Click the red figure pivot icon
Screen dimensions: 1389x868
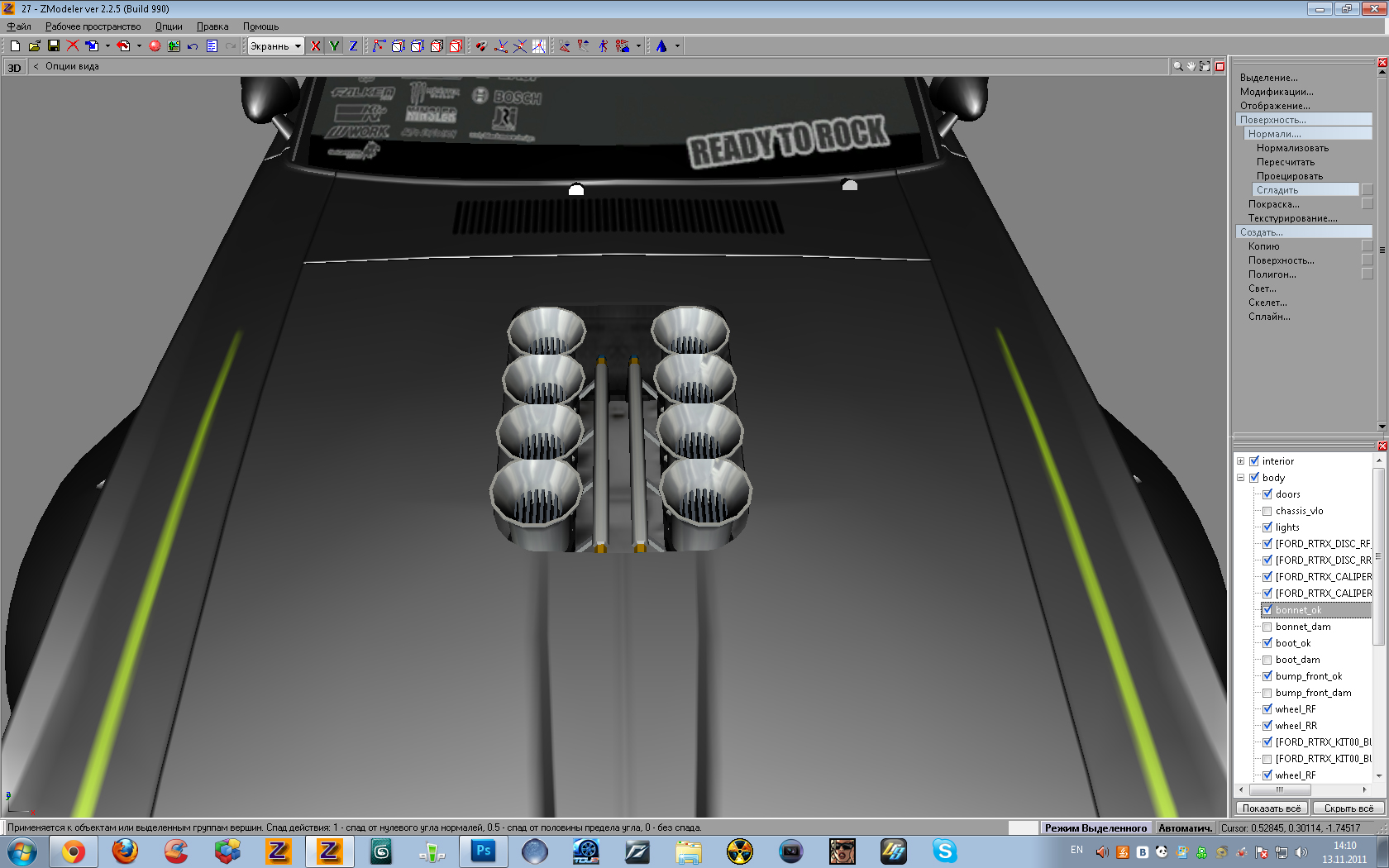(x=603, y=46)
